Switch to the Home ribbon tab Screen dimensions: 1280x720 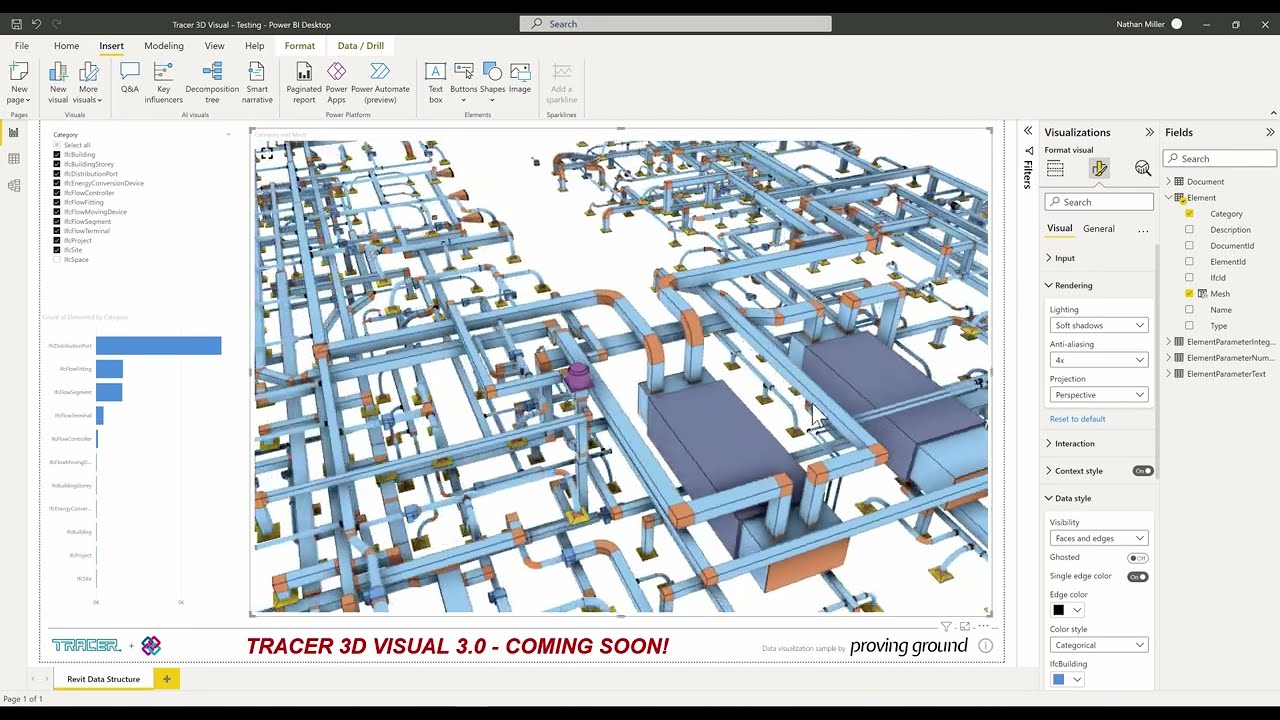[x=66, y=46]
